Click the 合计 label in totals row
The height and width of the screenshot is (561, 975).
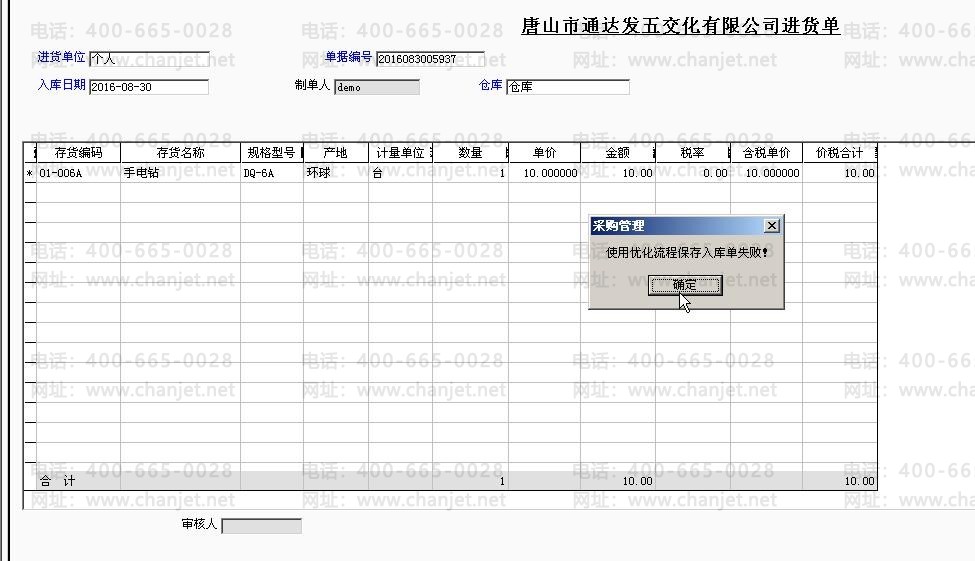(x=57, y=481)
